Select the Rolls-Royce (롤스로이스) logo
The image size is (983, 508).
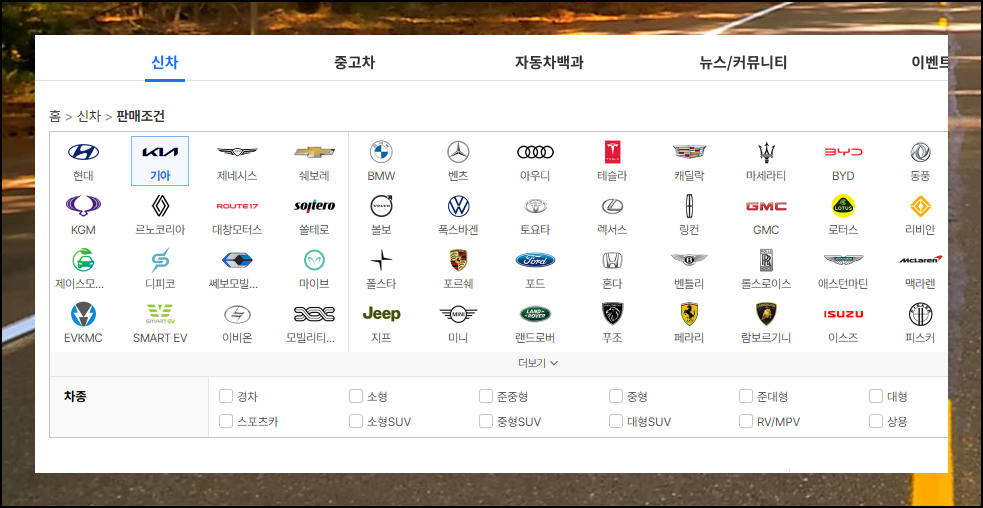click(766, 260)
